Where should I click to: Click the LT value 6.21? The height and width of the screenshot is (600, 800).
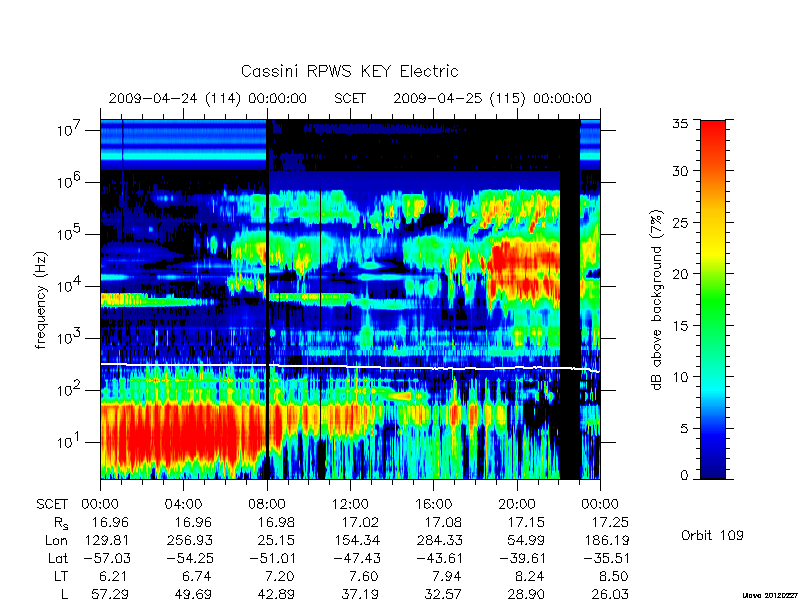[114, 576]
